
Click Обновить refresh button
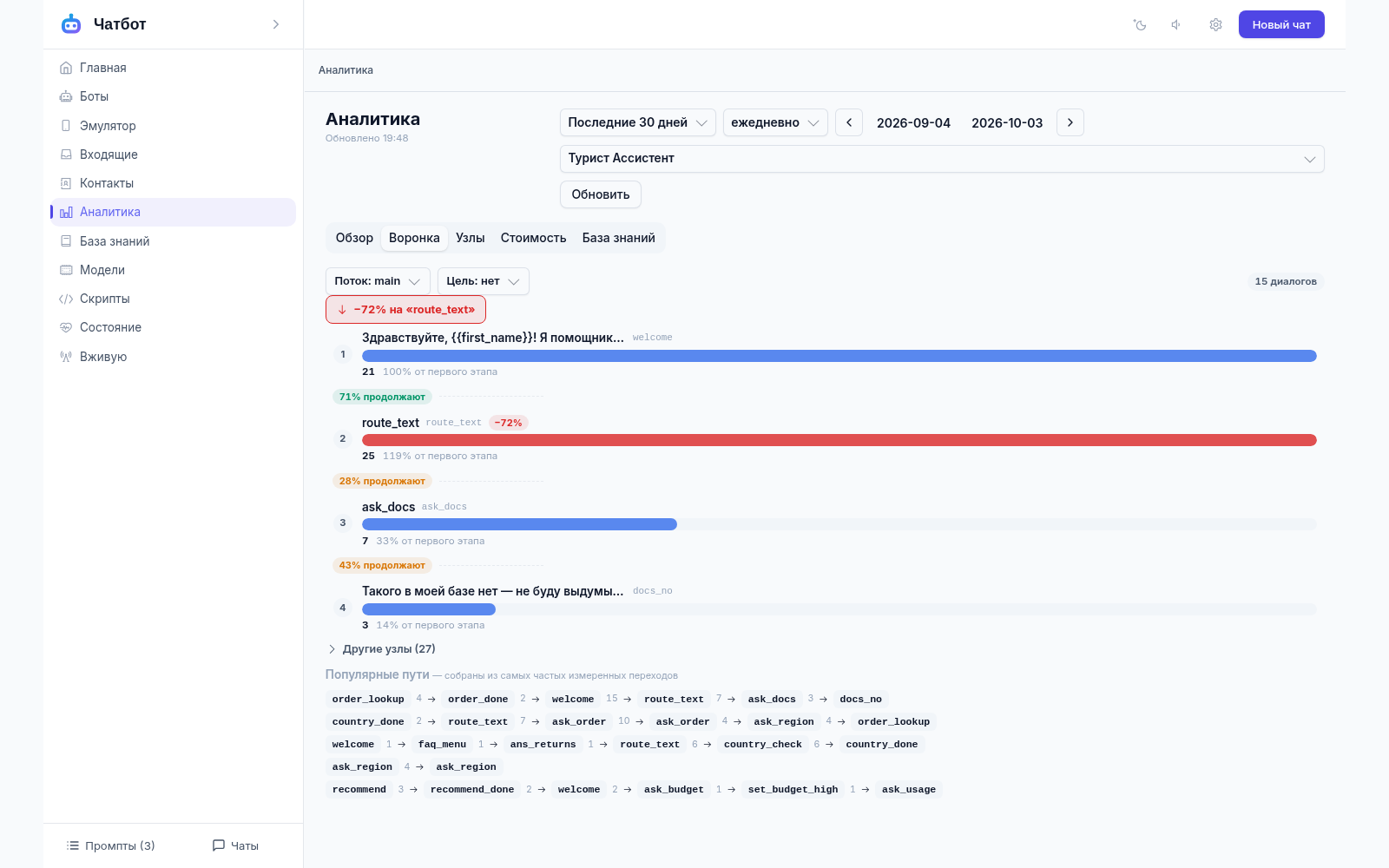pyautogui.click(x=601, y=194)
